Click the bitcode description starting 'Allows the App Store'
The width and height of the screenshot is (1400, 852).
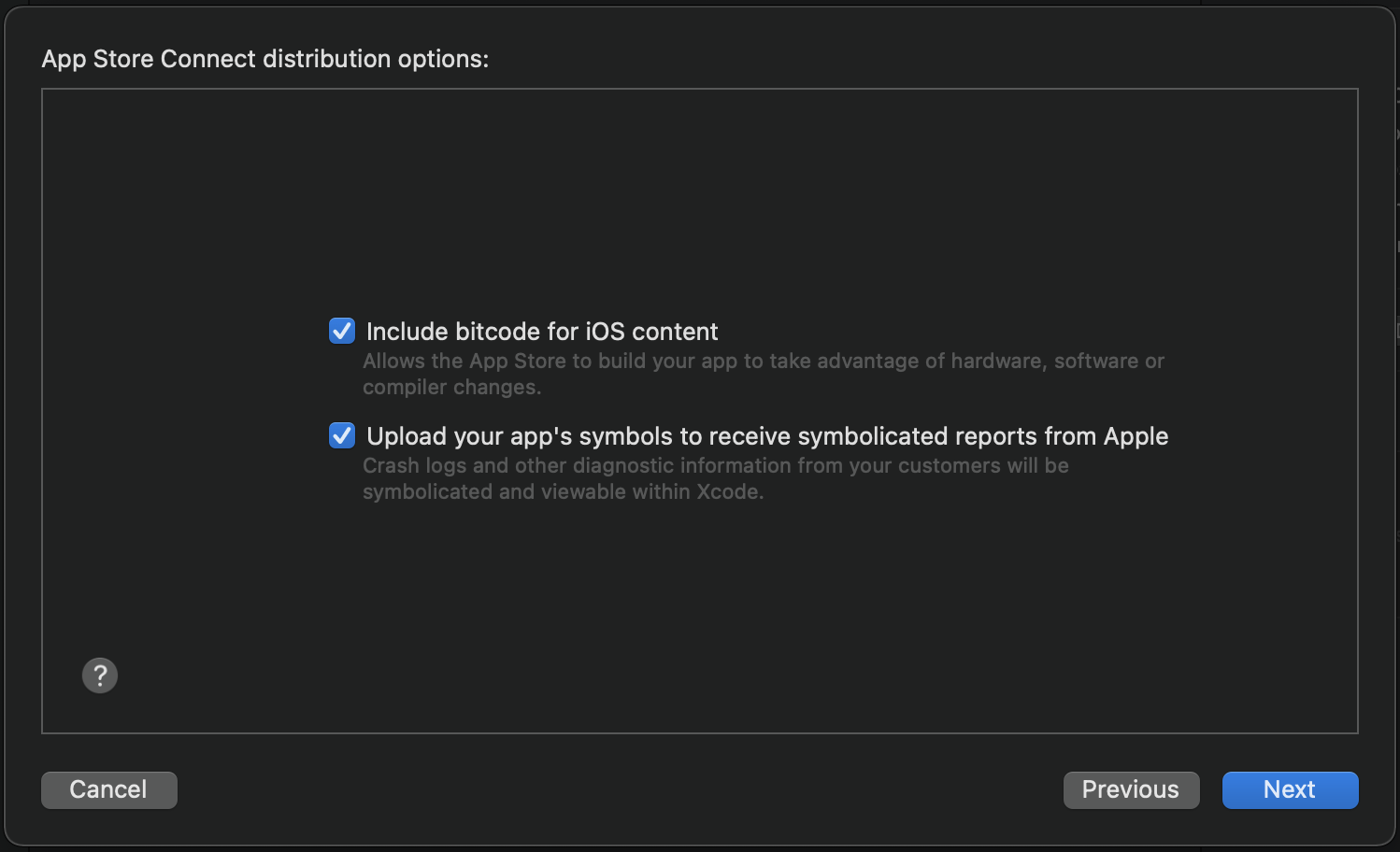click(x=763, y=362)
